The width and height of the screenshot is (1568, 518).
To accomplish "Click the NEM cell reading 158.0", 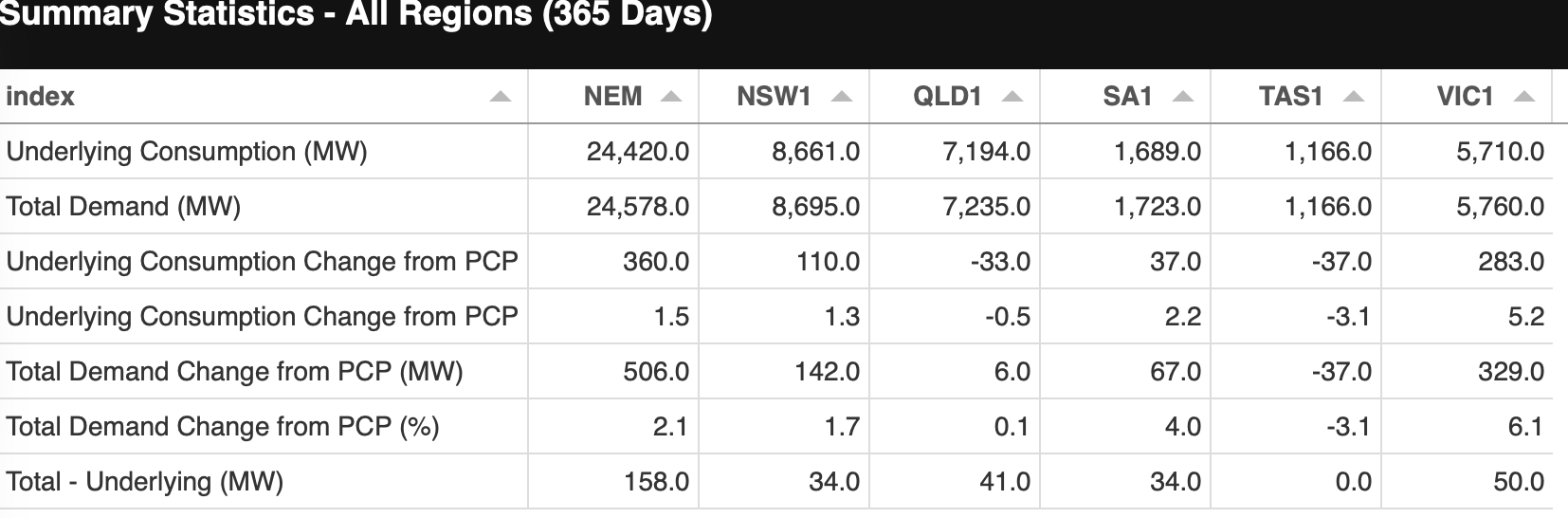I will click(x=656, y=482).
